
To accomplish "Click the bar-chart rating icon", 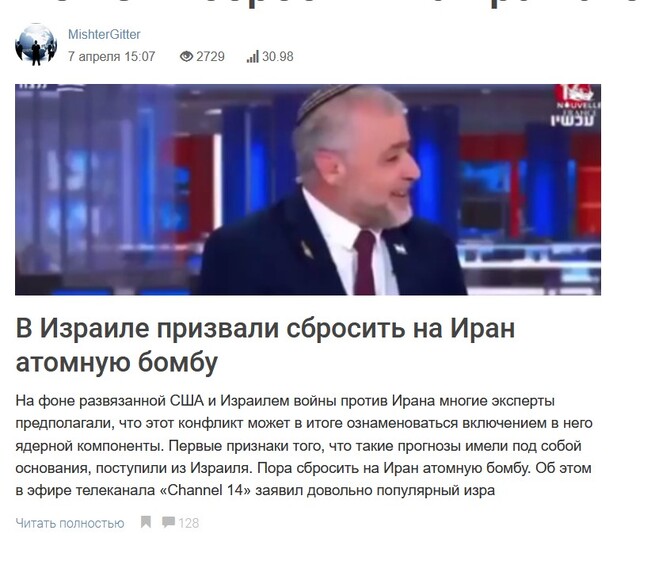I will click(x=253, y=56).
